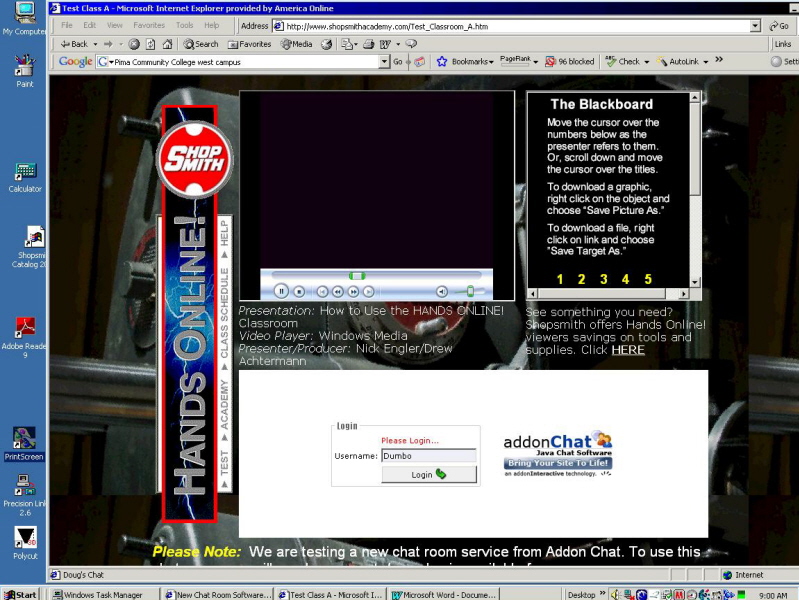The width and height of the screenshot is (799, 600).
Task: Click the CLASS SCHEDULE sidebar tab
Action: [224, 313]
